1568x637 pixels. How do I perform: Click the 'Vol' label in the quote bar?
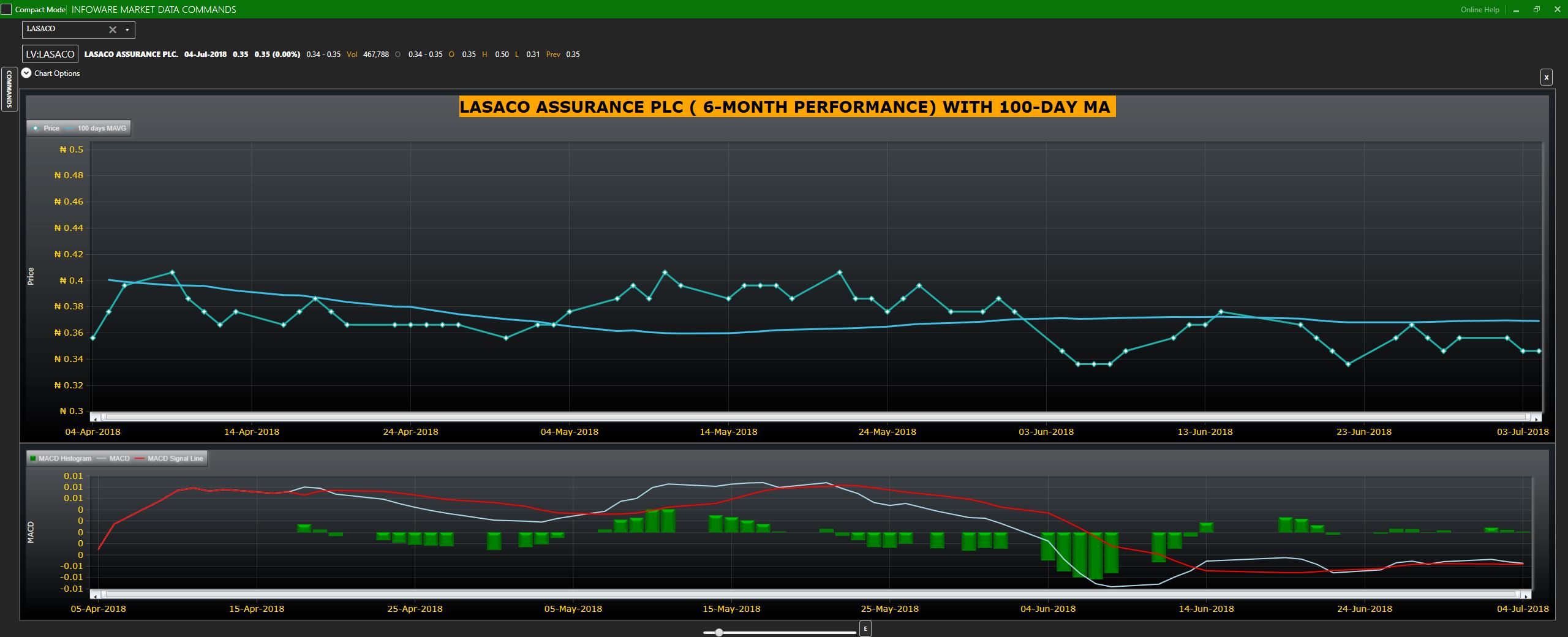[352, 55]
